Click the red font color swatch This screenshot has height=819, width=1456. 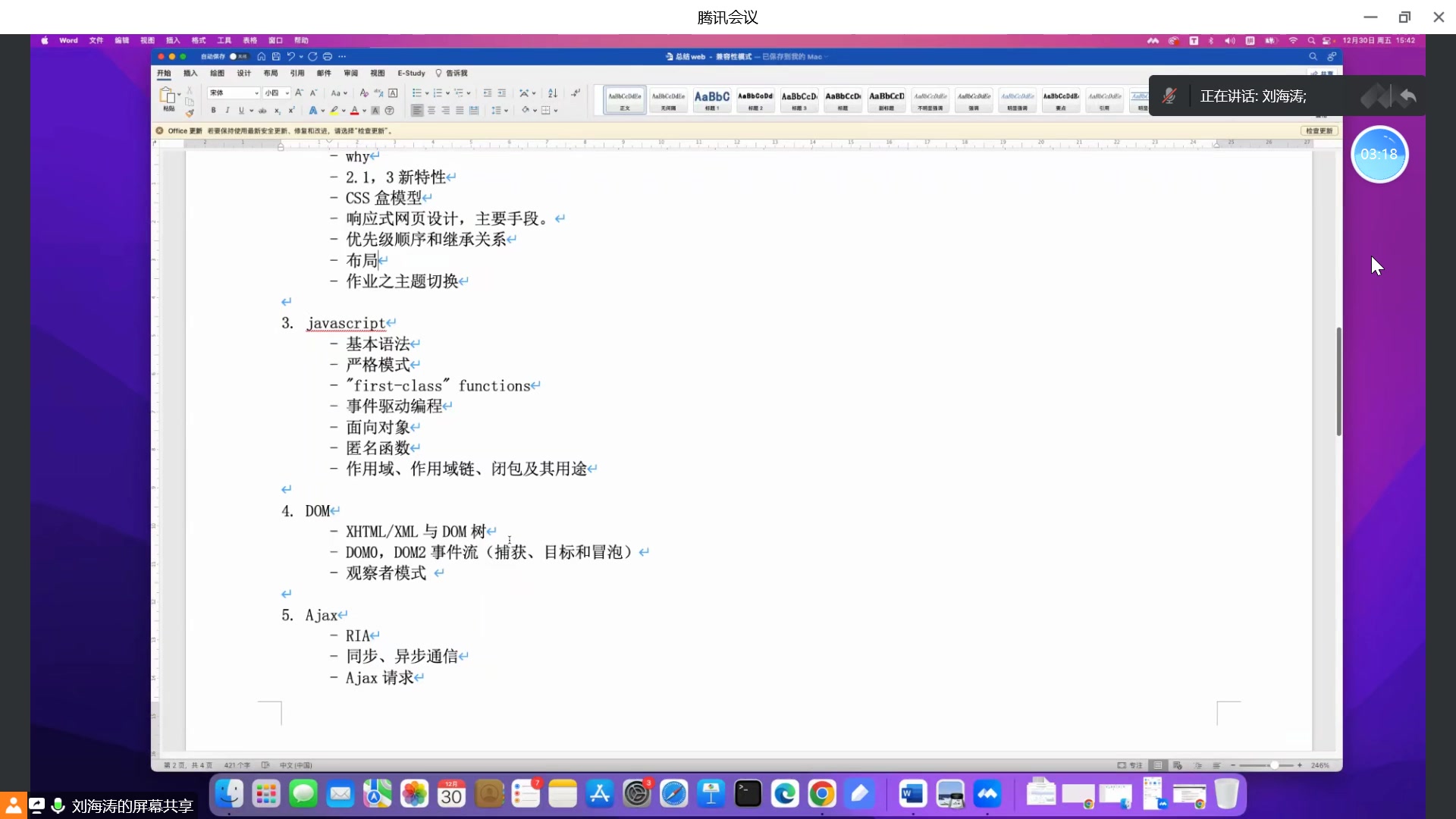[354, 111]
